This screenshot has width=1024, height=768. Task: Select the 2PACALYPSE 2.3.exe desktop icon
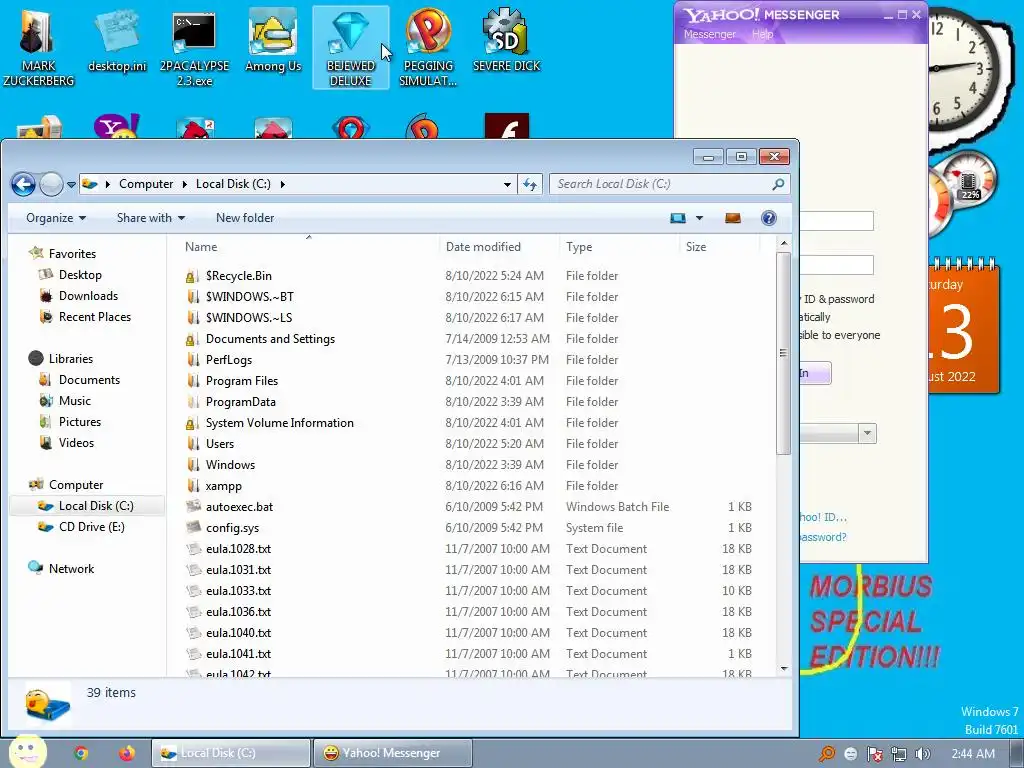pos(194,47)
